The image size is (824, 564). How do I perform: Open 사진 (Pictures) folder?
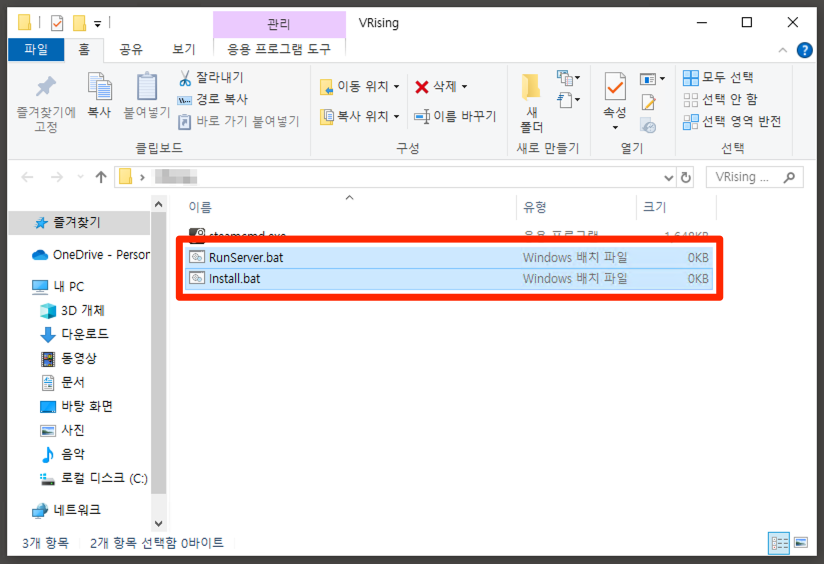click(63, 430)
